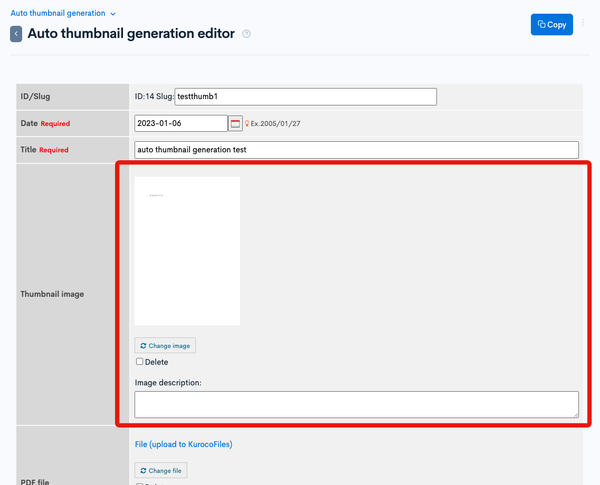
Task: Tick the thumbnail Delete checkbox
Action: pyautogui.click(x=139, y=361)
